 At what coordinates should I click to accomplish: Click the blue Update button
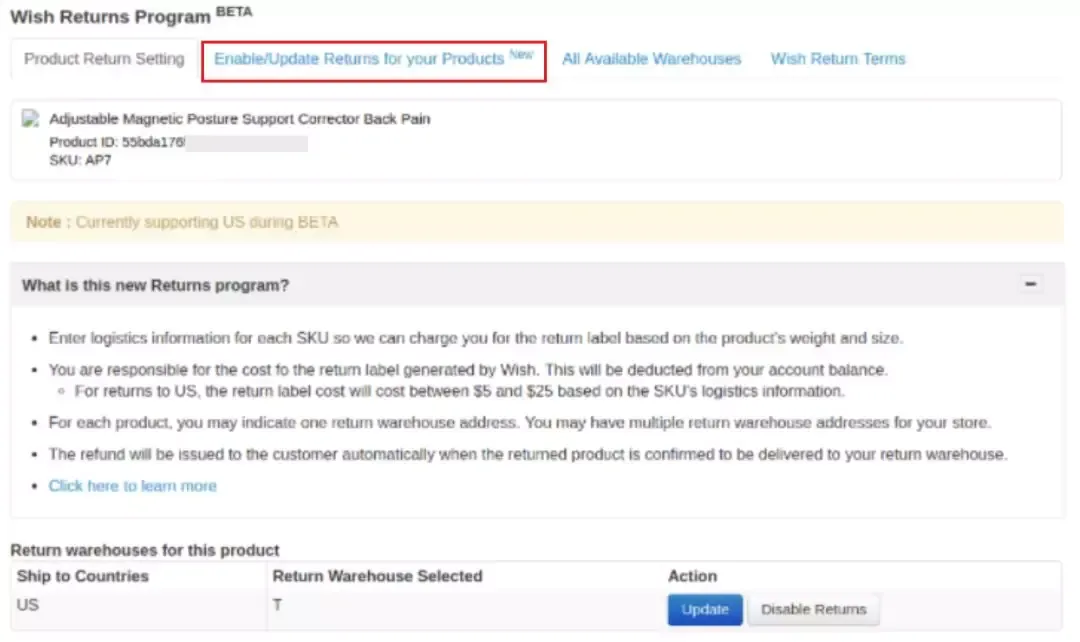705,610
